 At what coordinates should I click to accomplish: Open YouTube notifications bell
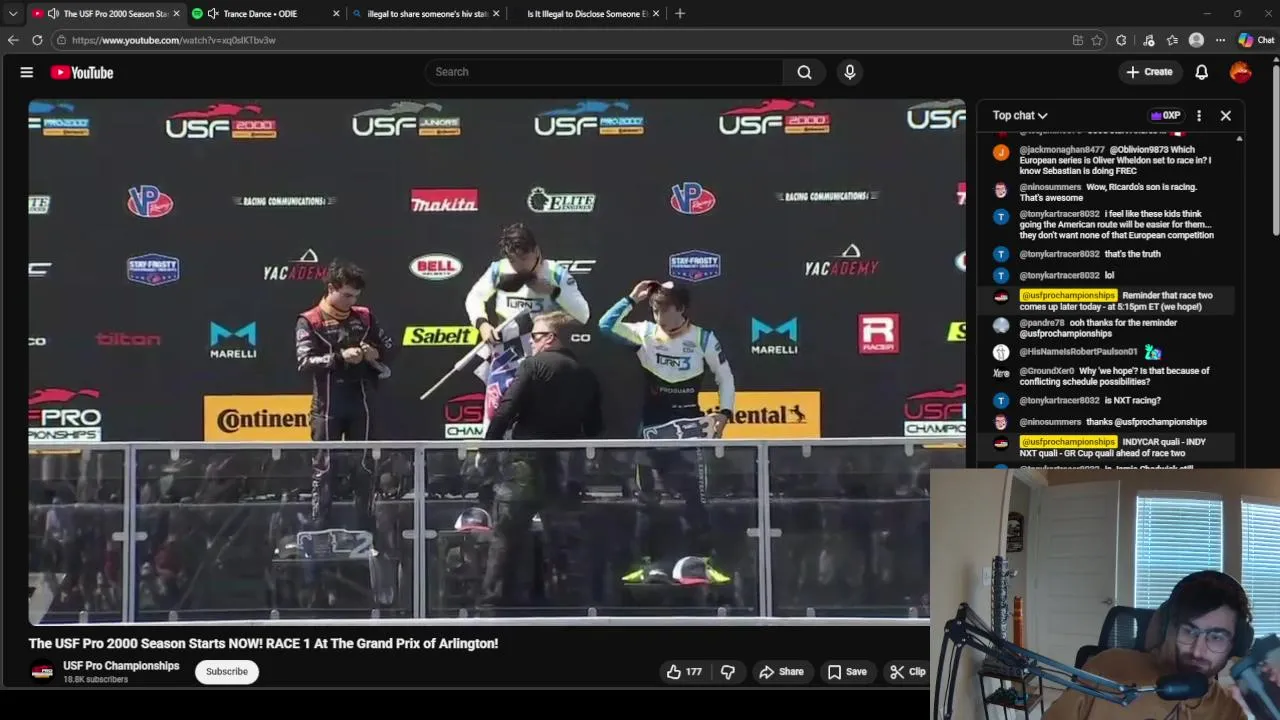click(1202, 72)
